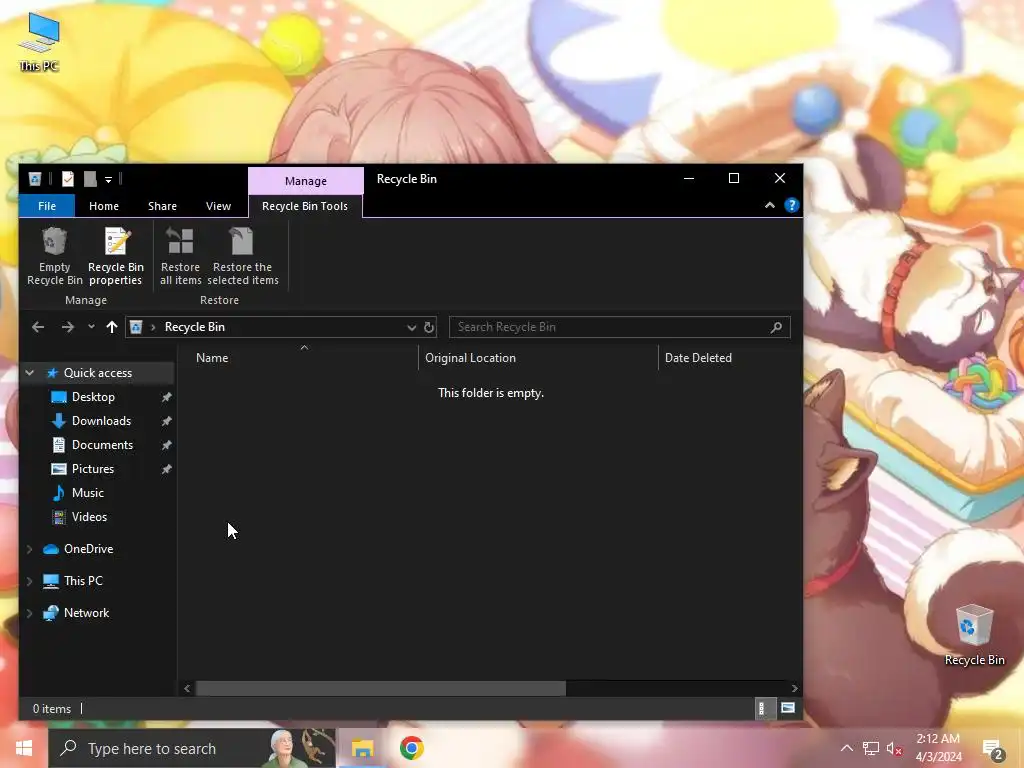Click Restore the selected items

tap(242, 256)
